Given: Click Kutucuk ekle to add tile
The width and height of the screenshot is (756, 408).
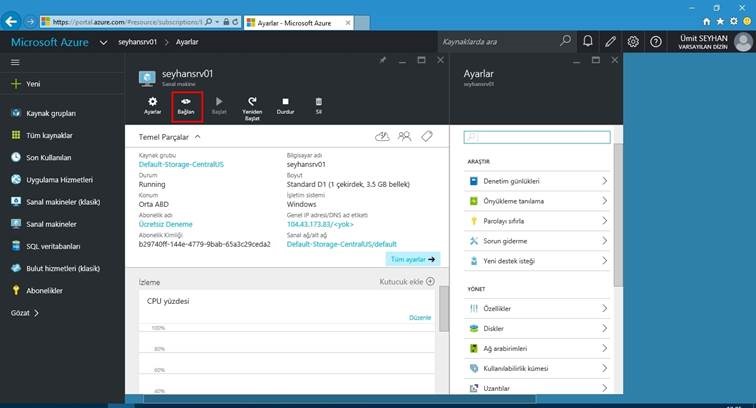Looking at the screenshot, I should (406, 282).
